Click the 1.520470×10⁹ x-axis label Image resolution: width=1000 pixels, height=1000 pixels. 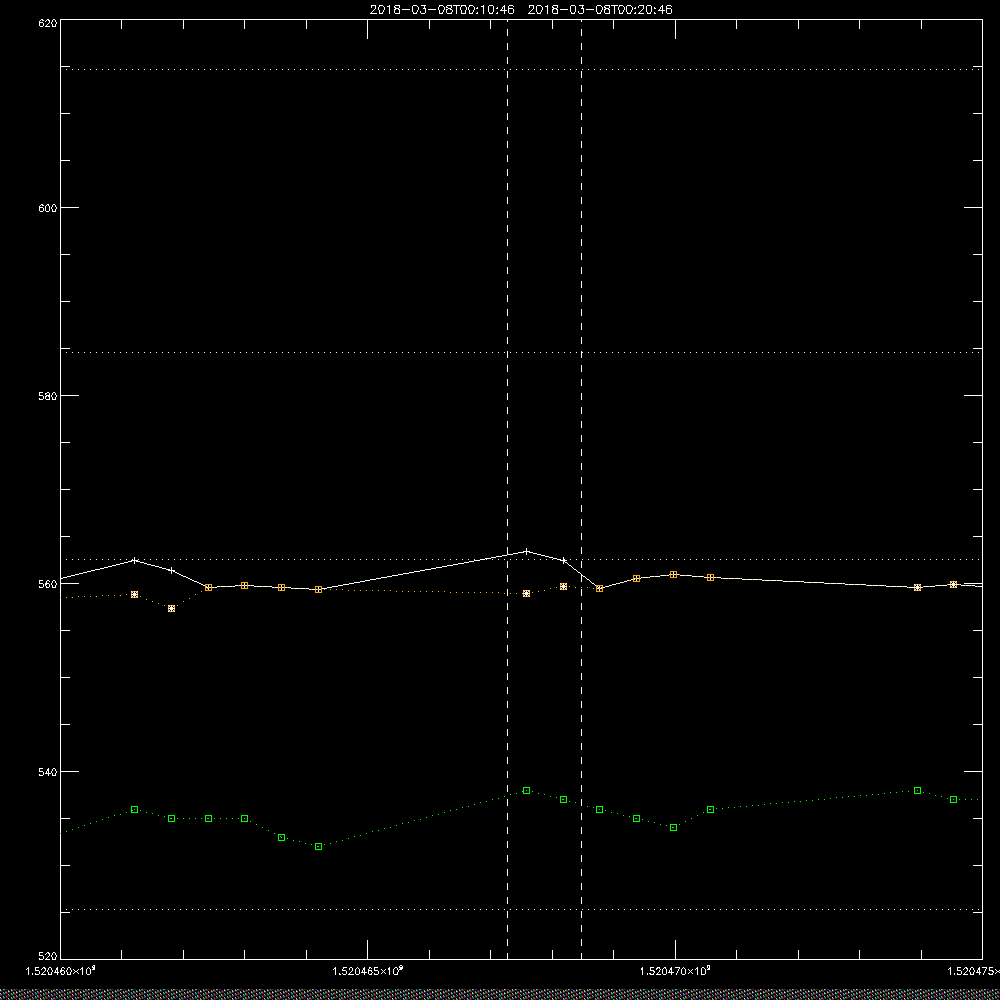[x=675, y=971]
